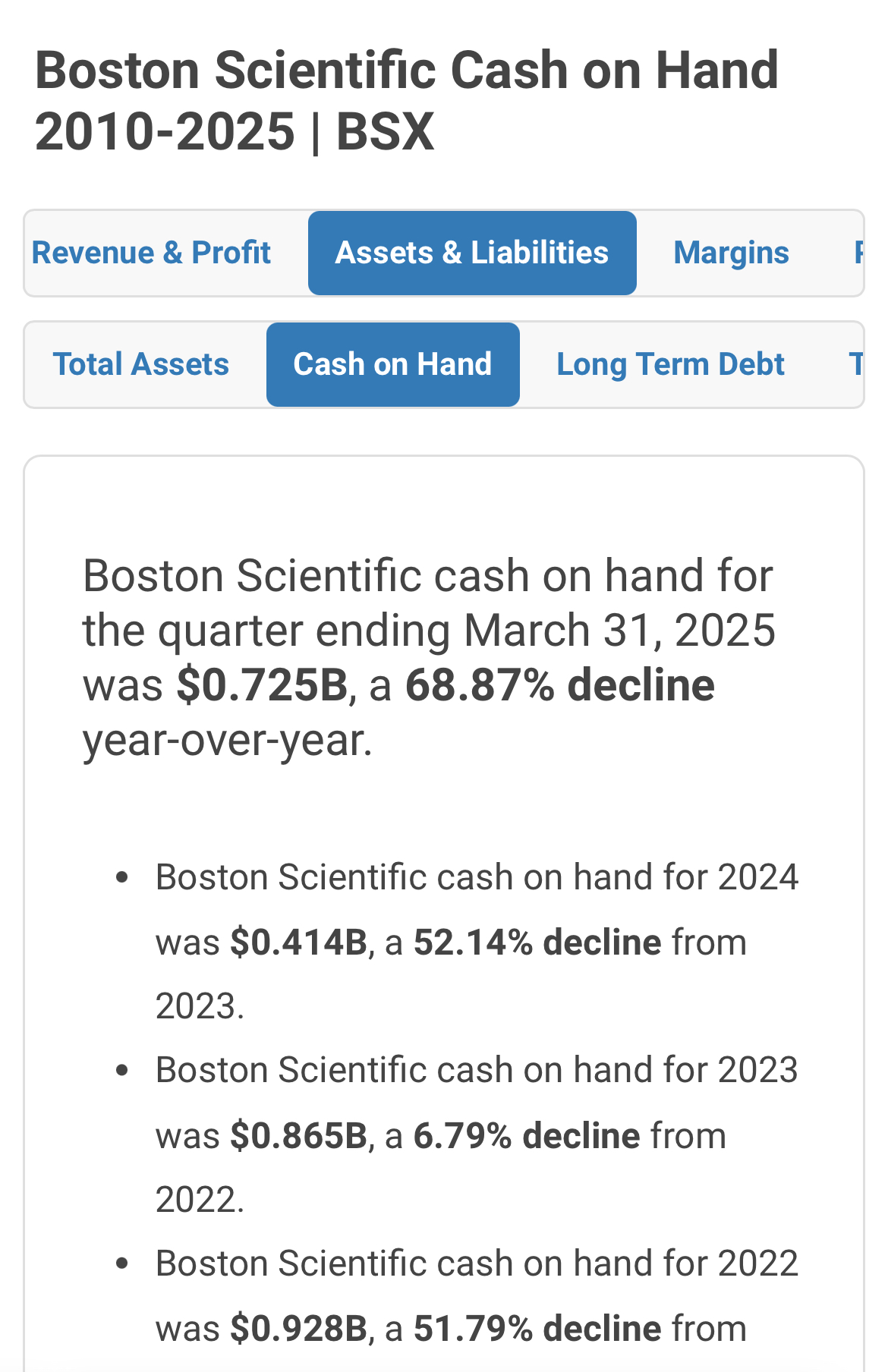Click the "cash on hand for 2024" bullet line
Image resolution: width=888 pixels, height=1372 pixels.
coord(477,877)
